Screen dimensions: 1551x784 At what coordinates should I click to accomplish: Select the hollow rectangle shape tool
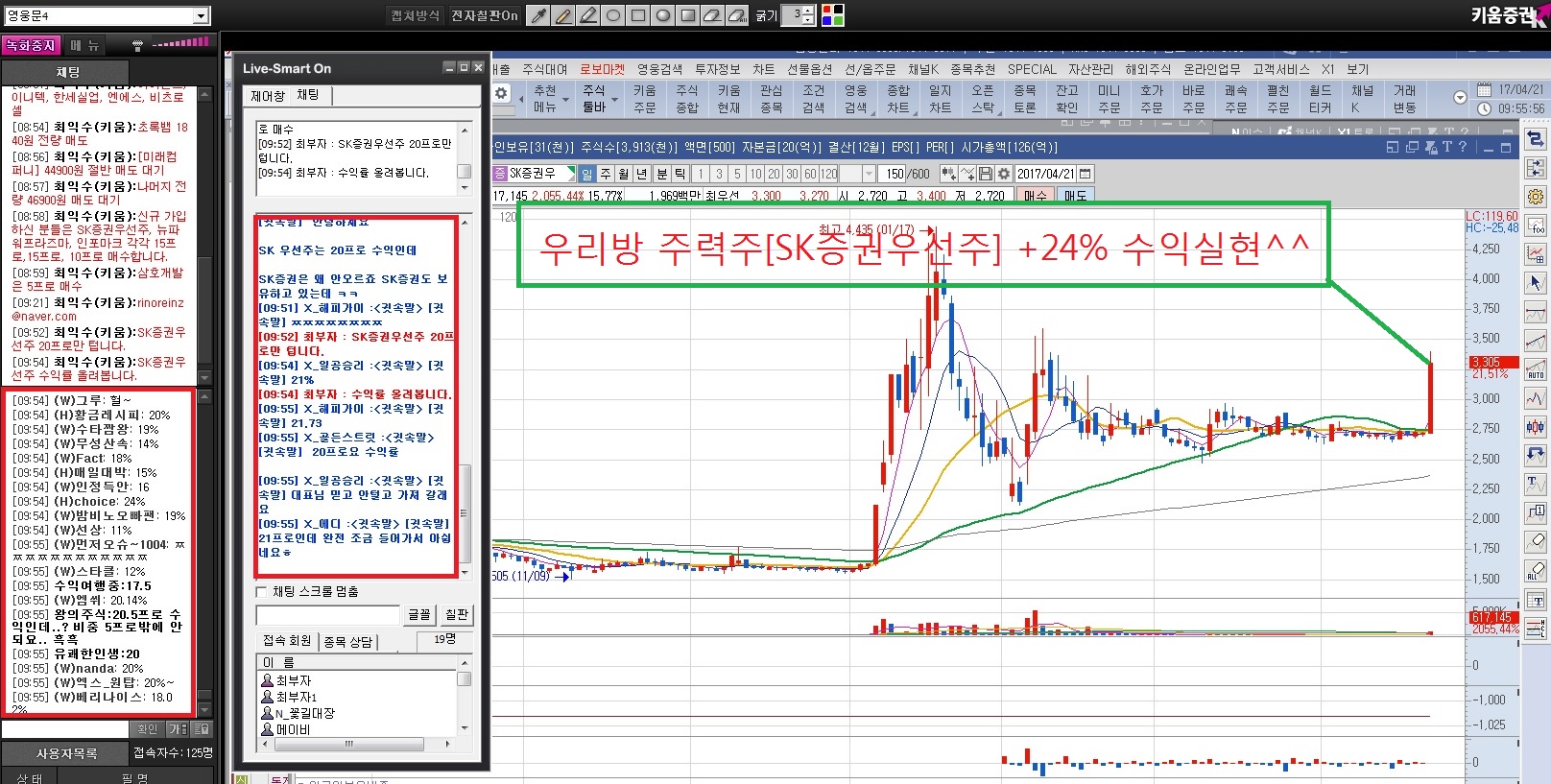638,15
